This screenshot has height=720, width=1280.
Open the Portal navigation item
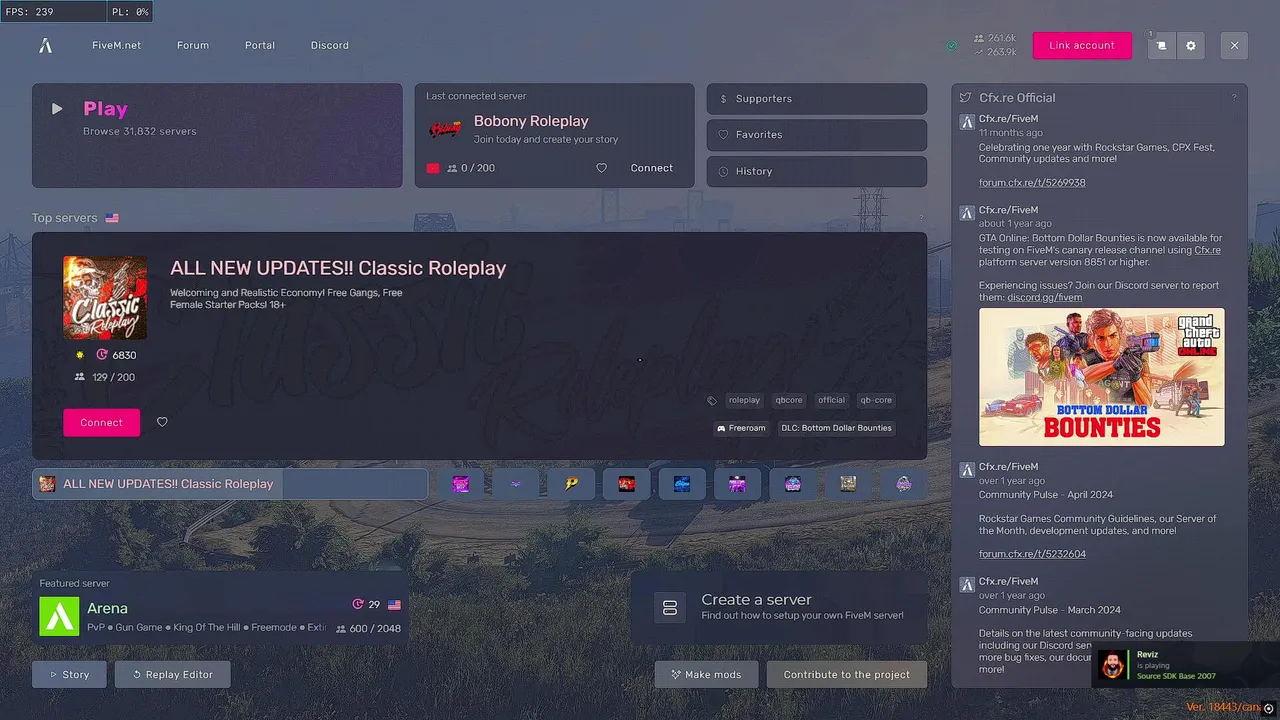(260, 45)
